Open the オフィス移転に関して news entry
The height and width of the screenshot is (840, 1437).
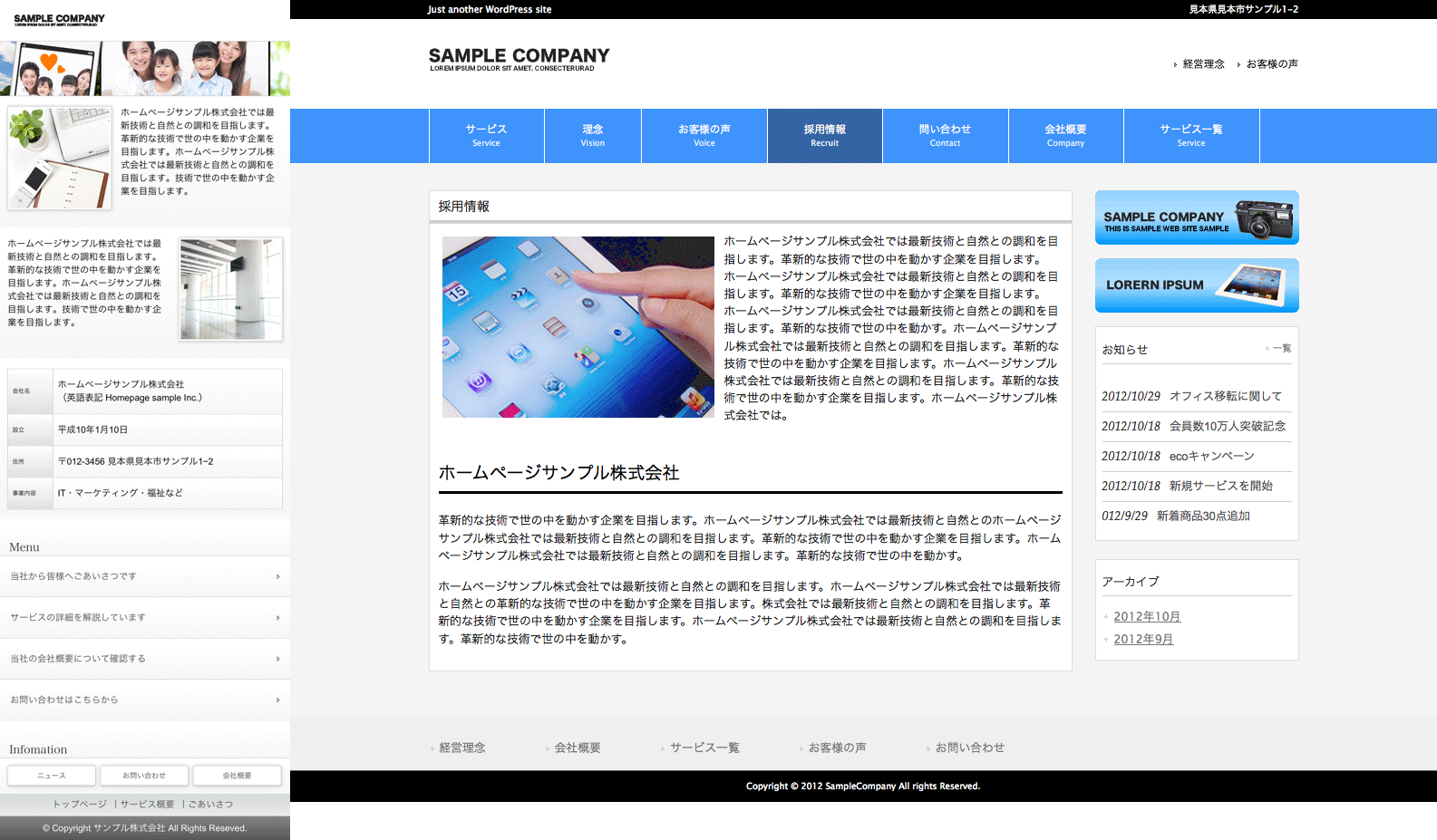[1225, 396]
